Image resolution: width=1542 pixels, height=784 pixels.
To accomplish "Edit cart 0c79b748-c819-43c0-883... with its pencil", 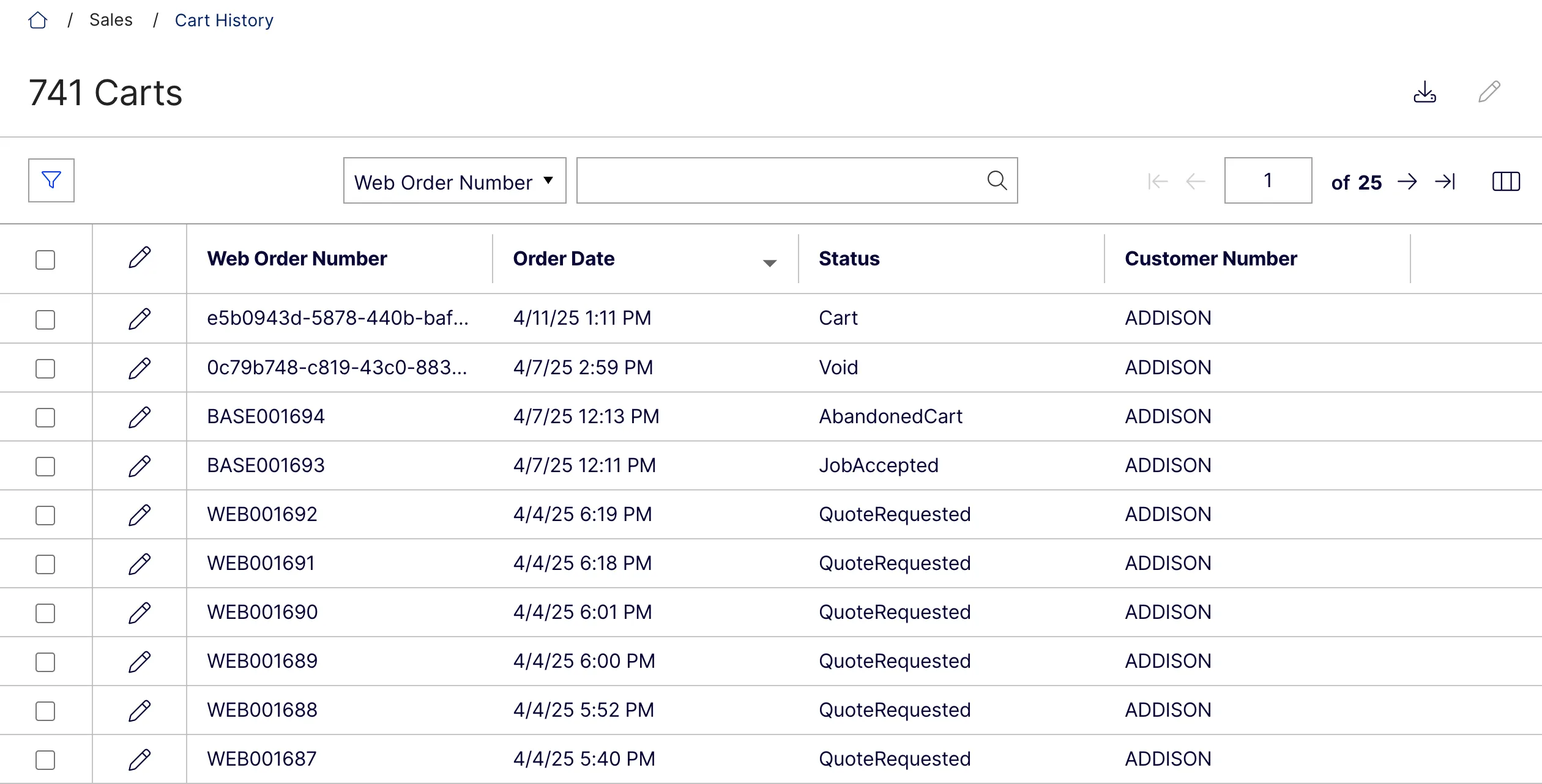I will pos(140,368).
